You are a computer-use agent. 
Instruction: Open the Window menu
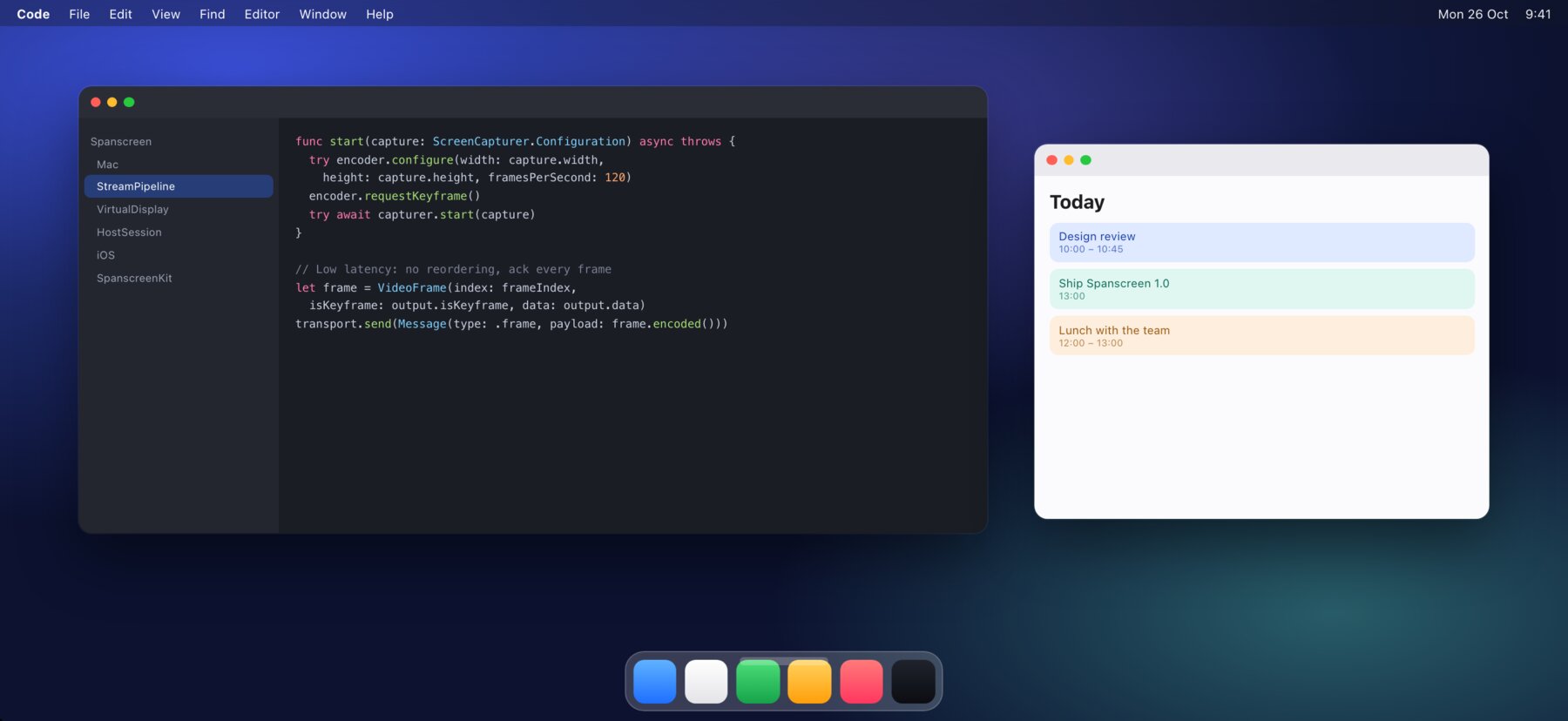tap(322, 14)
